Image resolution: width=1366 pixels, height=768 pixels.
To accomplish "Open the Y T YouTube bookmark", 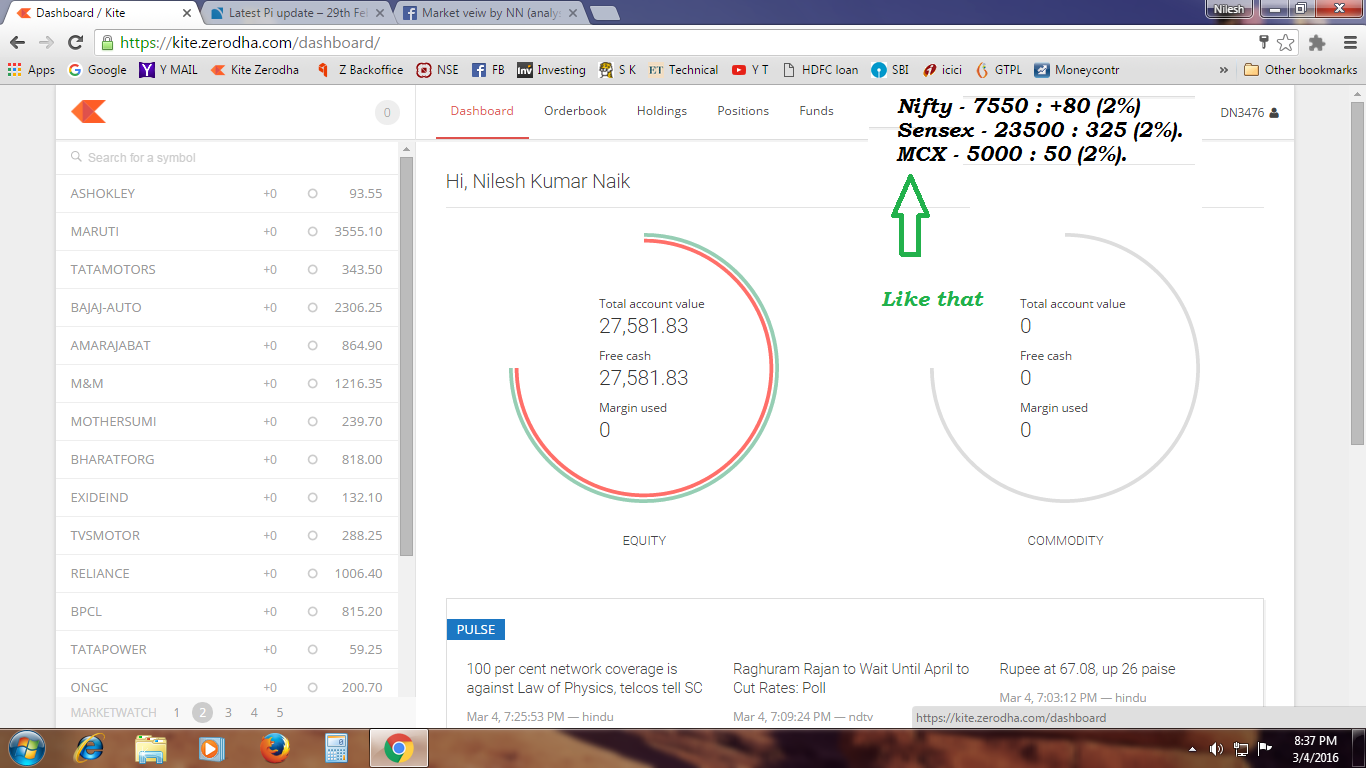I will (750, 70).
